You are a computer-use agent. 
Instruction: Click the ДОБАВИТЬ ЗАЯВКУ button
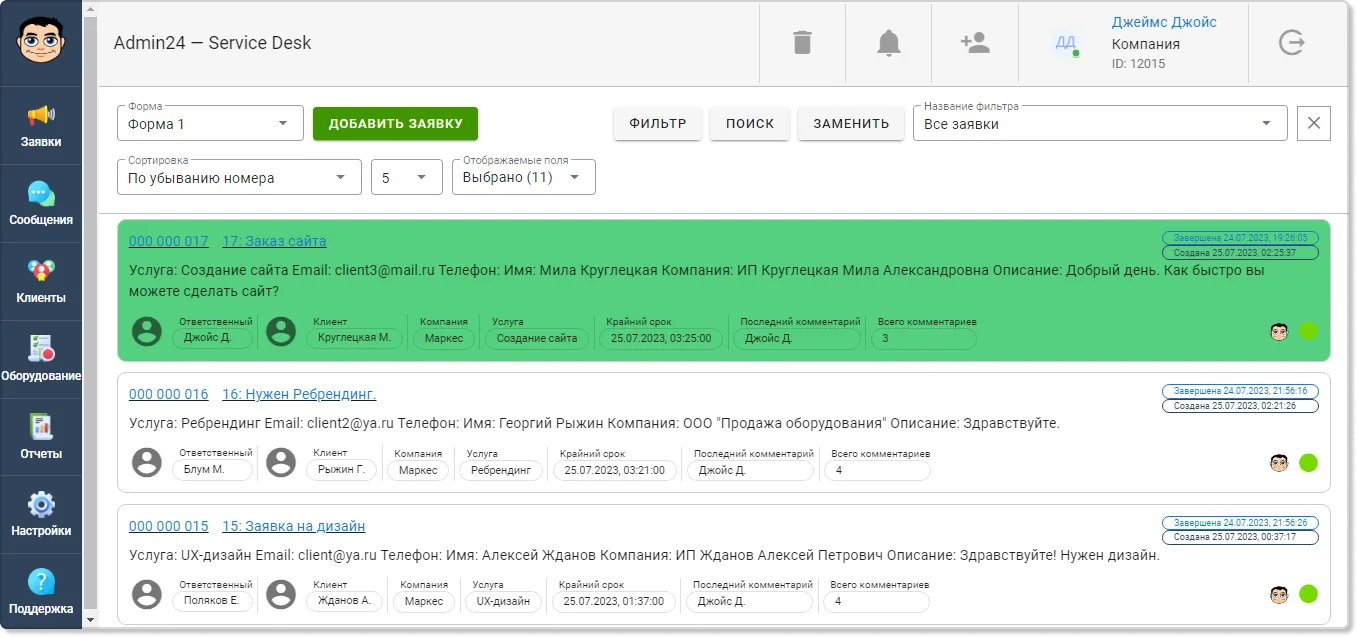click(x=395, y=124)
